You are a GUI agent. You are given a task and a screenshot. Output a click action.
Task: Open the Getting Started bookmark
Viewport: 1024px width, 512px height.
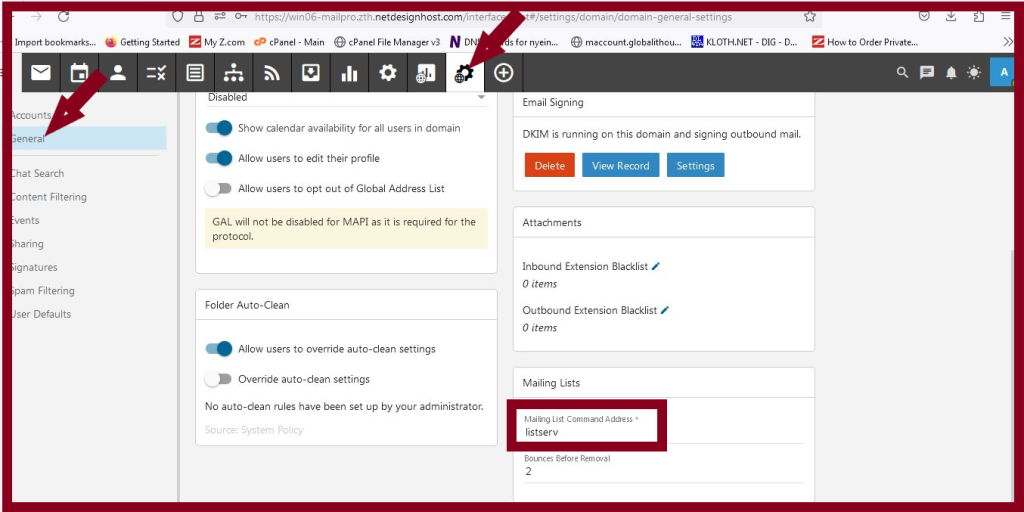(142, 42)
